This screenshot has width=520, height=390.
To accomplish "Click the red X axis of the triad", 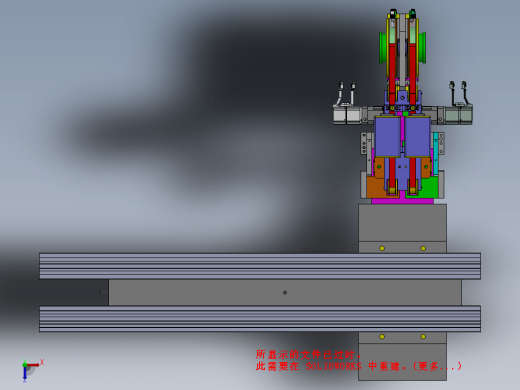I will click(x=33, y=365).
